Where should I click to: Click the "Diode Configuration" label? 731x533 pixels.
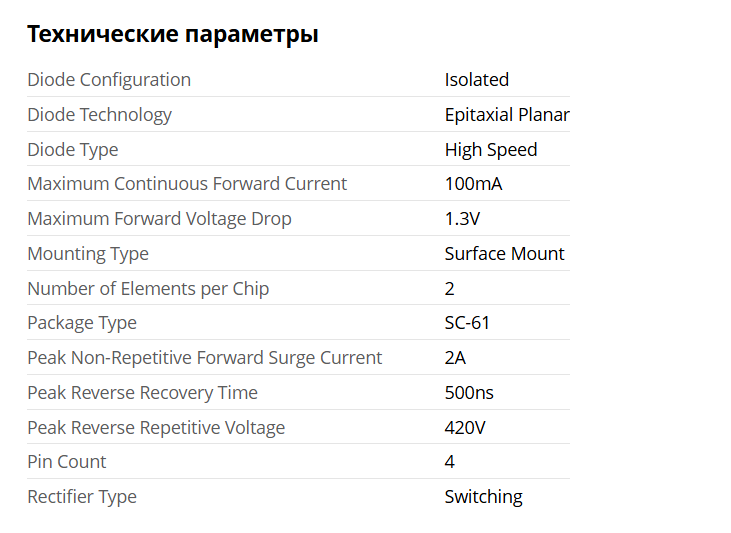click(109, 80)
